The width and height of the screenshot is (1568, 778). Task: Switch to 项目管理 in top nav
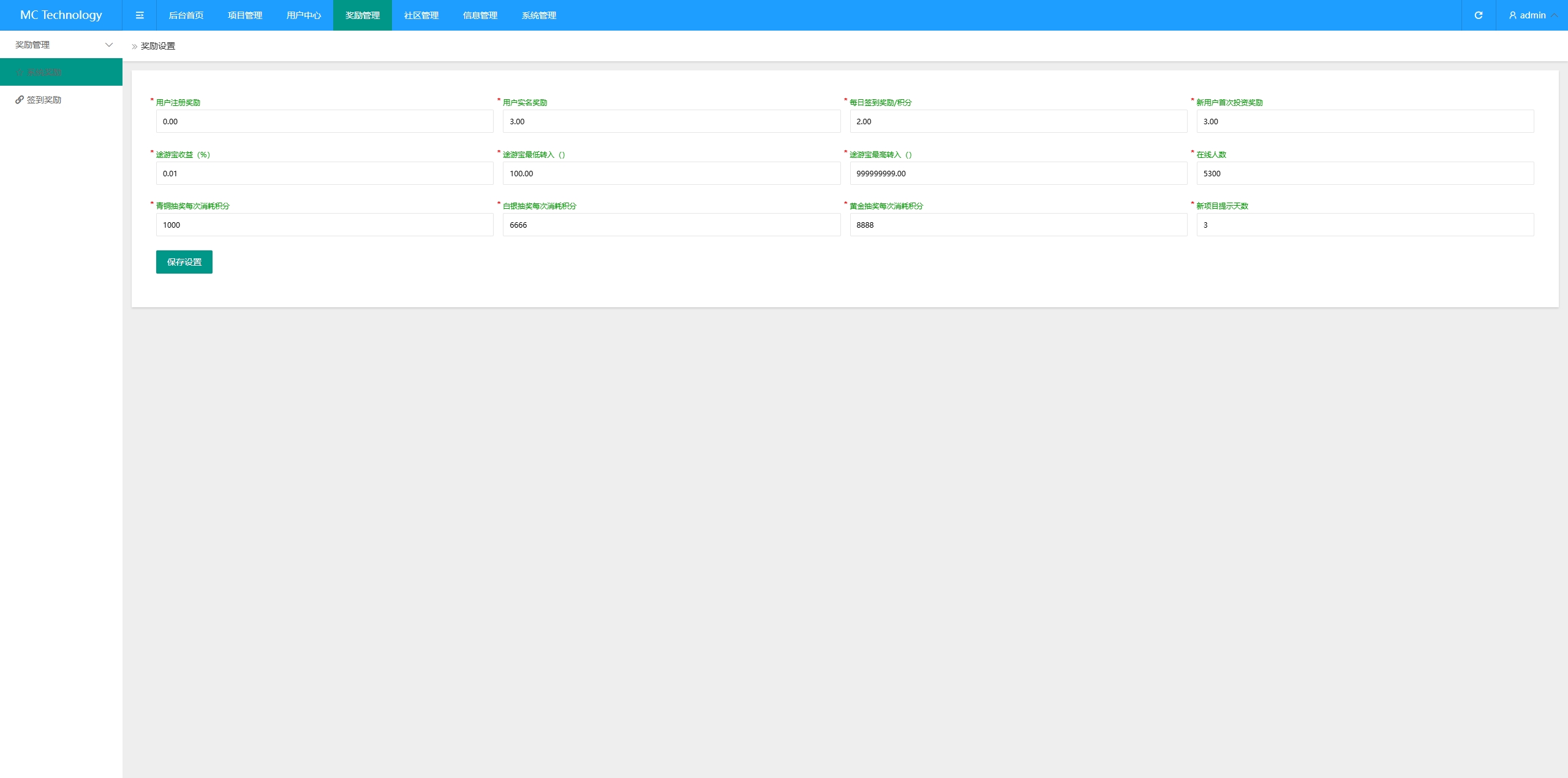245,15
